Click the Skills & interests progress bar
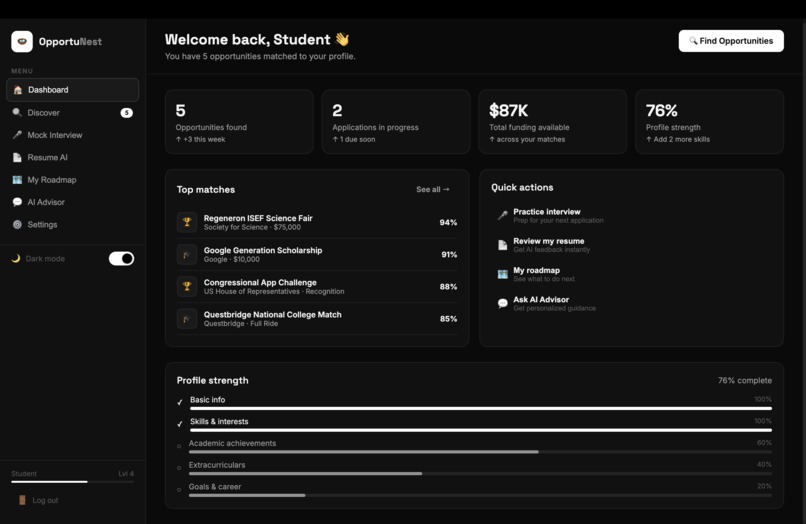806x524 pixels. pyautogui.click(x=481, y=430)
